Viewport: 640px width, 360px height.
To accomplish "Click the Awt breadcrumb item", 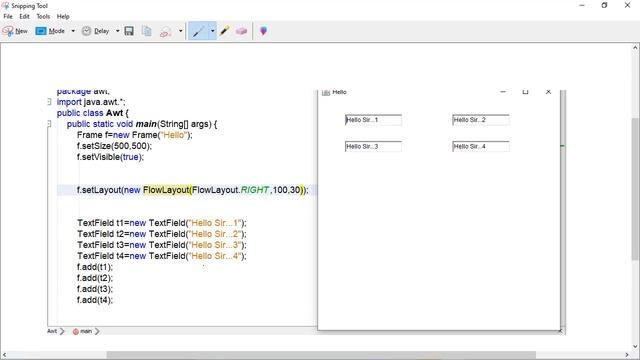I will pos(52,331).
